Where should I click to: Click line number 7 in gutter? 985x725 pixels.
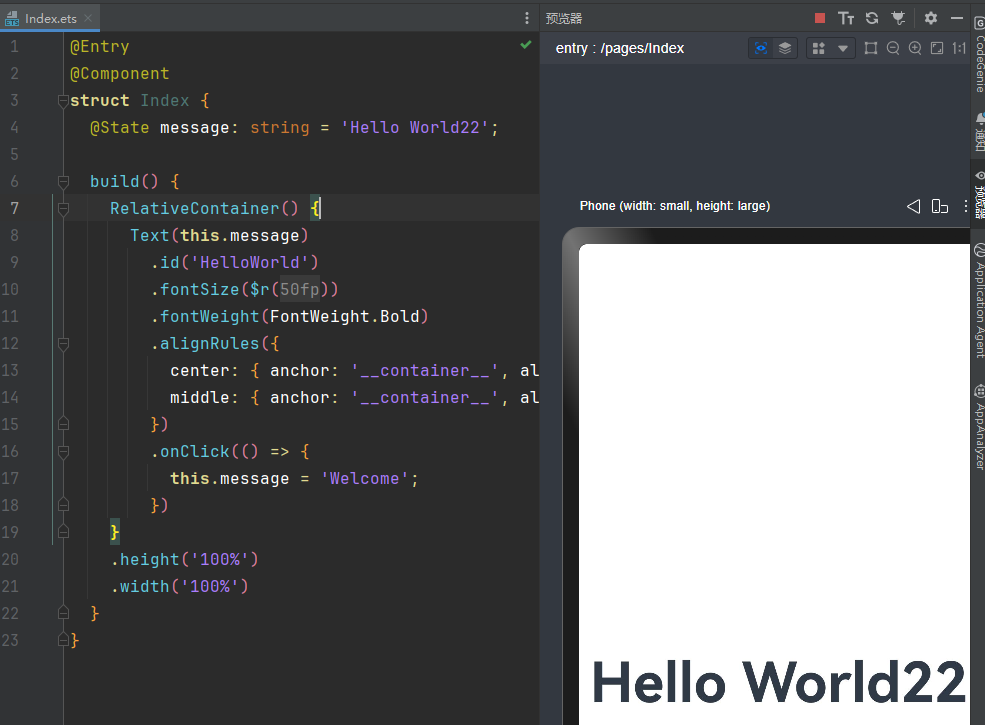14,209
